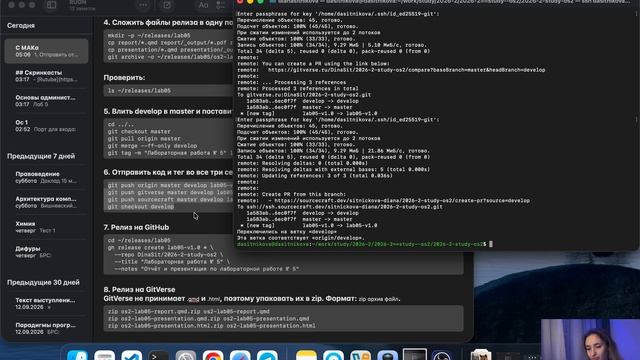Click the "git checkout master" code line

click(x=139, y=131)
